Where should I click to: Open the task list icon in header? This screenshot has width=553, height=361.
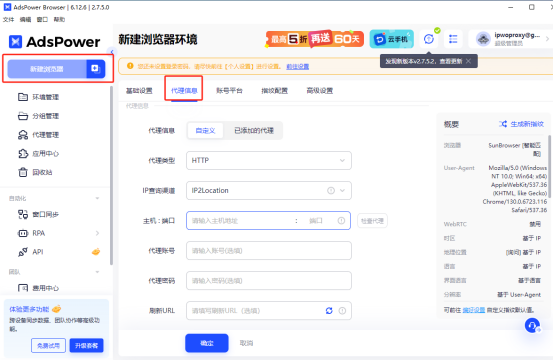(453, 39)
